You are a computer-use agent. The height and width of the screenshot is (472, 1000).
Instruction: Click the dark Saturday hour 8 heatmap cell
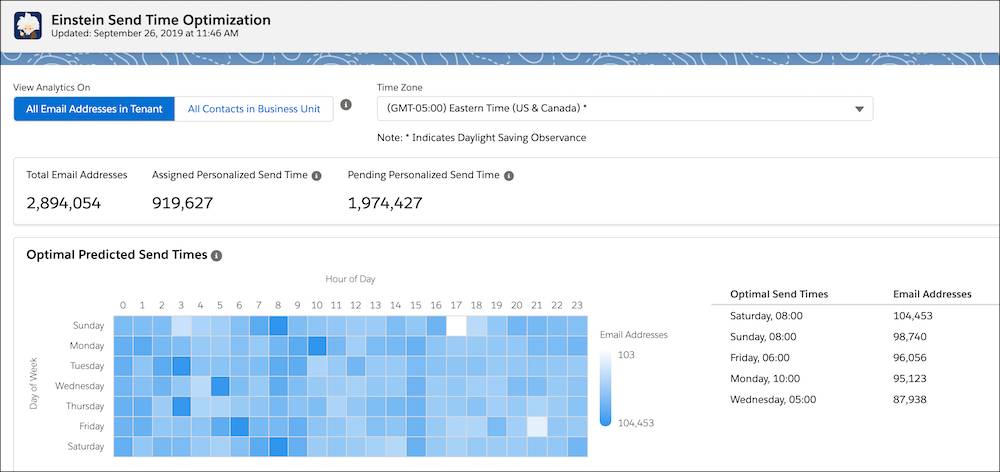(x=278, y=446)
